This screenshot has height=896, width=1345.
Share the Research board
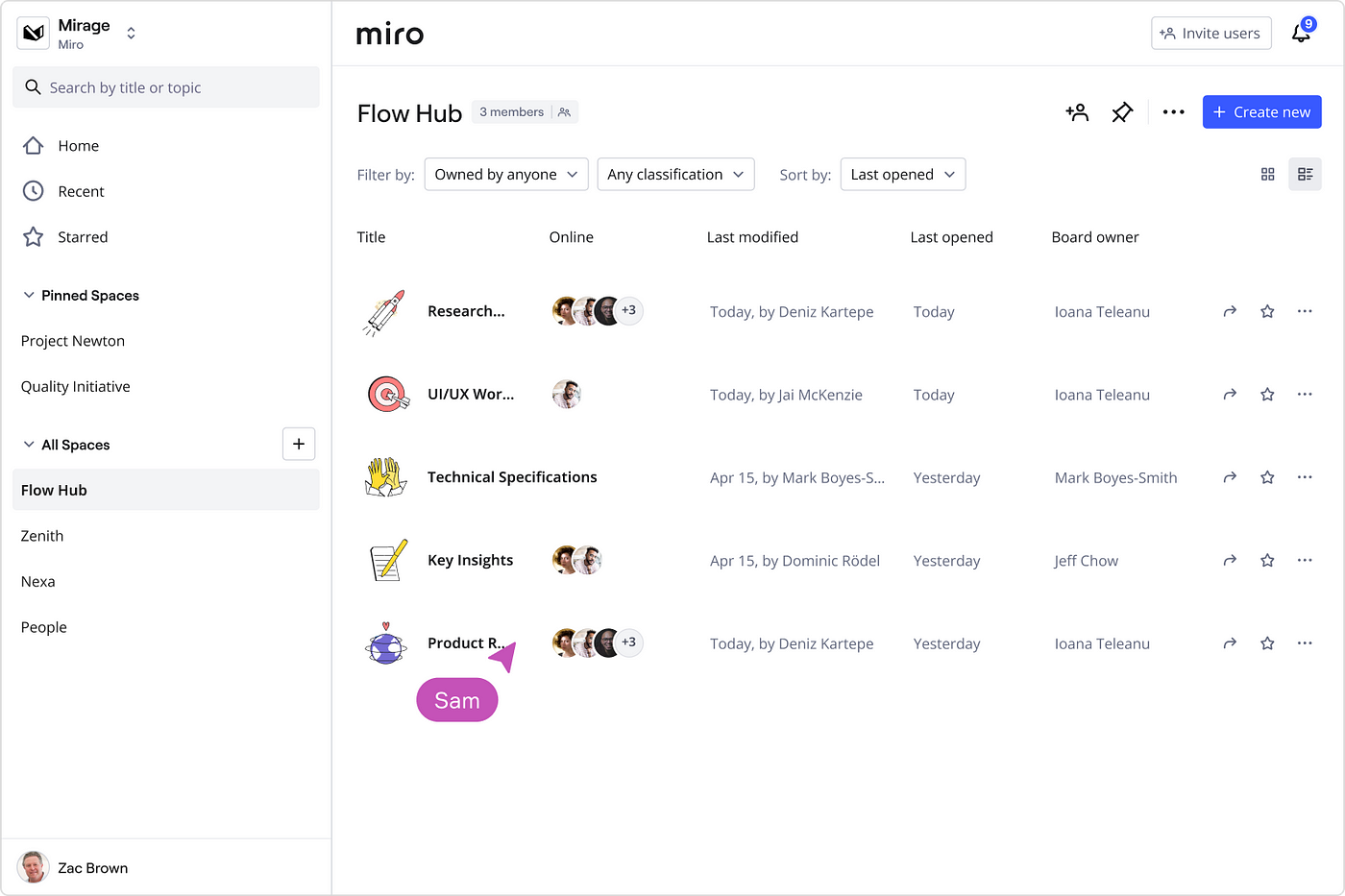tap(1230, 311)
